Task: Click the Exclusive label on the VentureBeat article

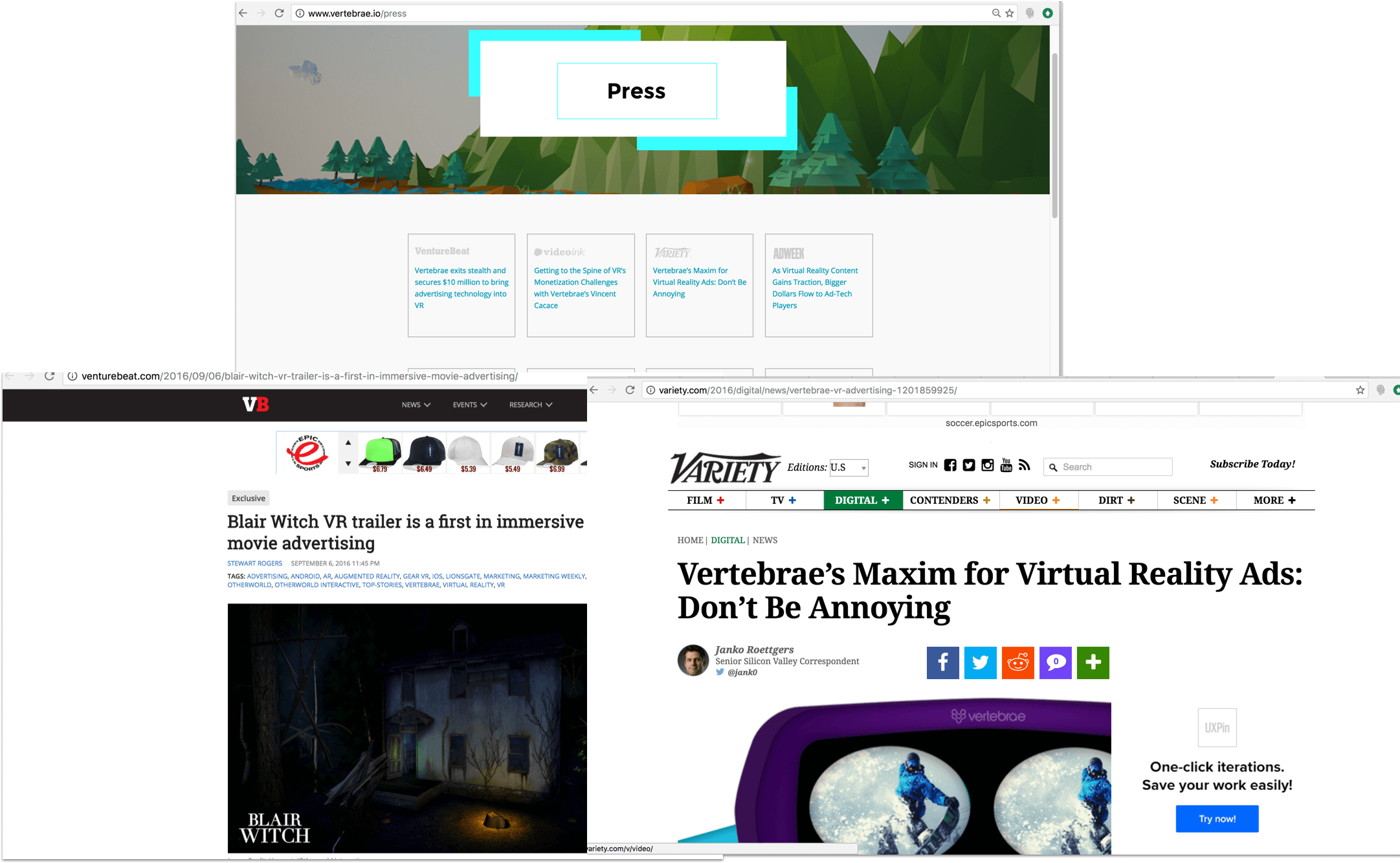Action: [249, 498]
